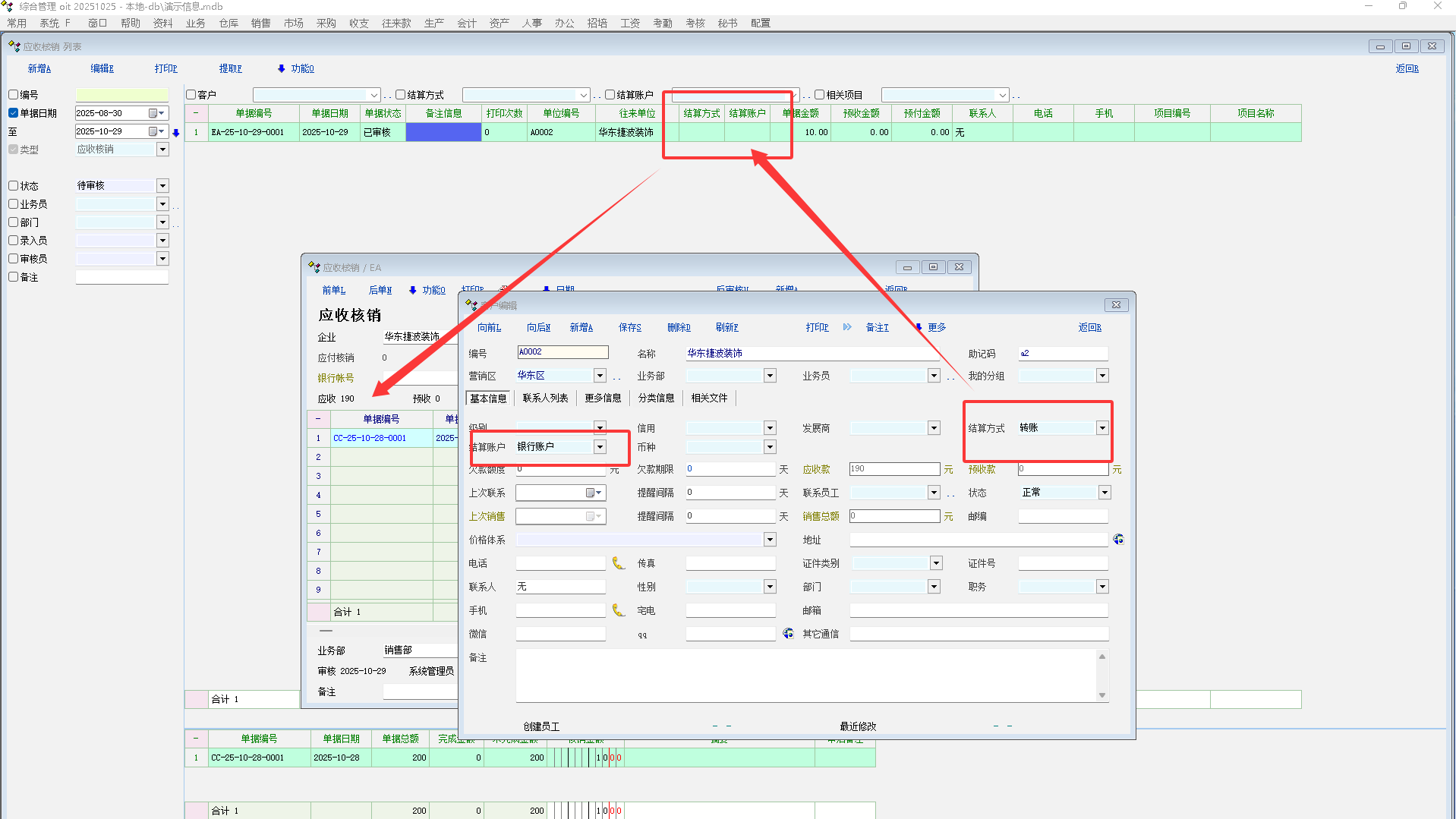The width and height of the screenshot is (1456, 819).
Task: Check the 客户 filter checkbox
Action: 191,95
